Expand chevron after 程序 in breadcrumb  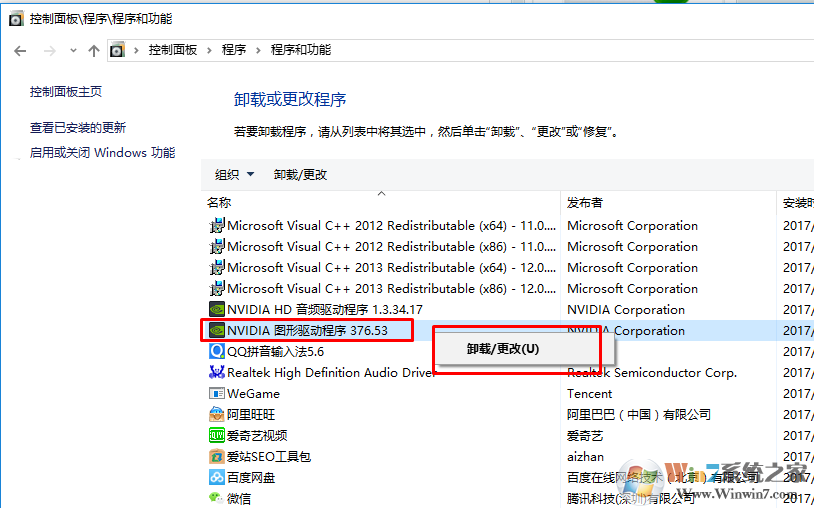(x=257, y=50)
